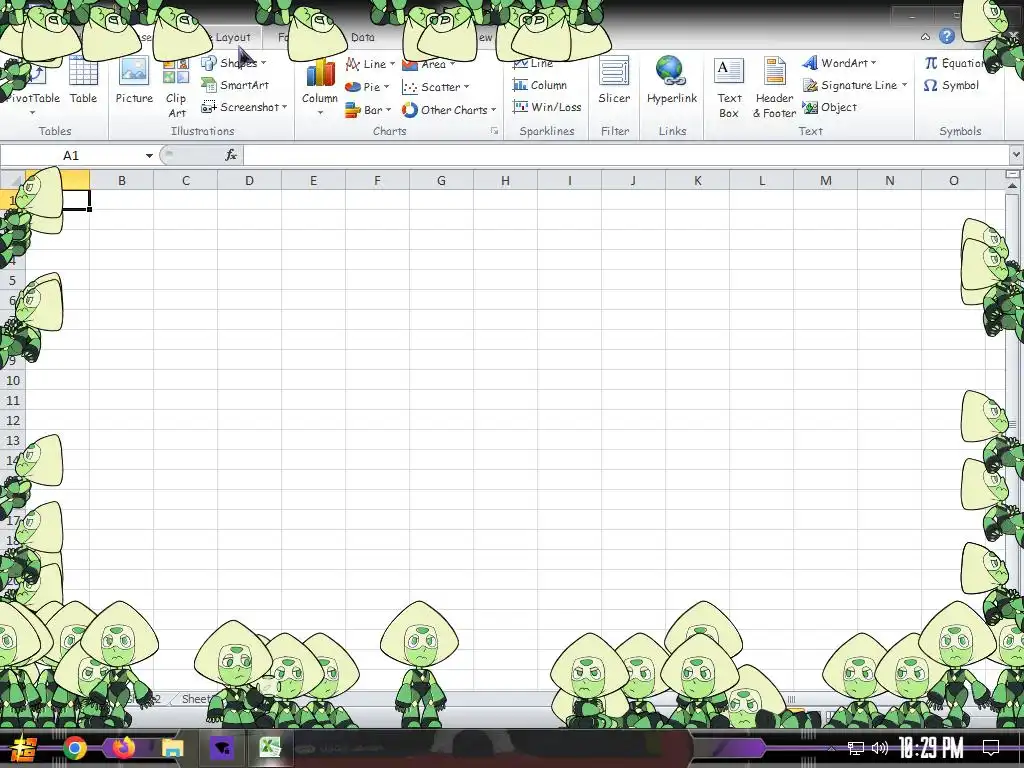The width and height of the screenshot is (1024, 768).
Task: Switch to Excel in the taskbar
Action: click(x=270, y=748)
